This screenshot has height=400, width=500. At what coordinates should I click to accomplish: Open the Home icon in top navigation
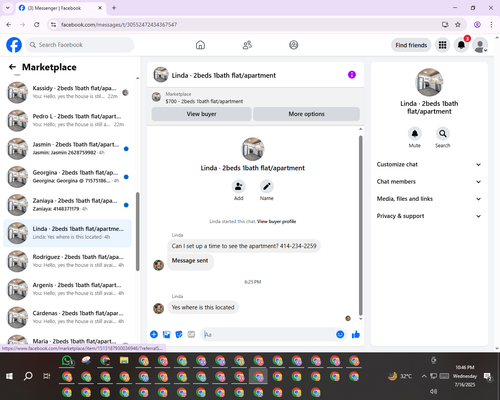[200, 45]
